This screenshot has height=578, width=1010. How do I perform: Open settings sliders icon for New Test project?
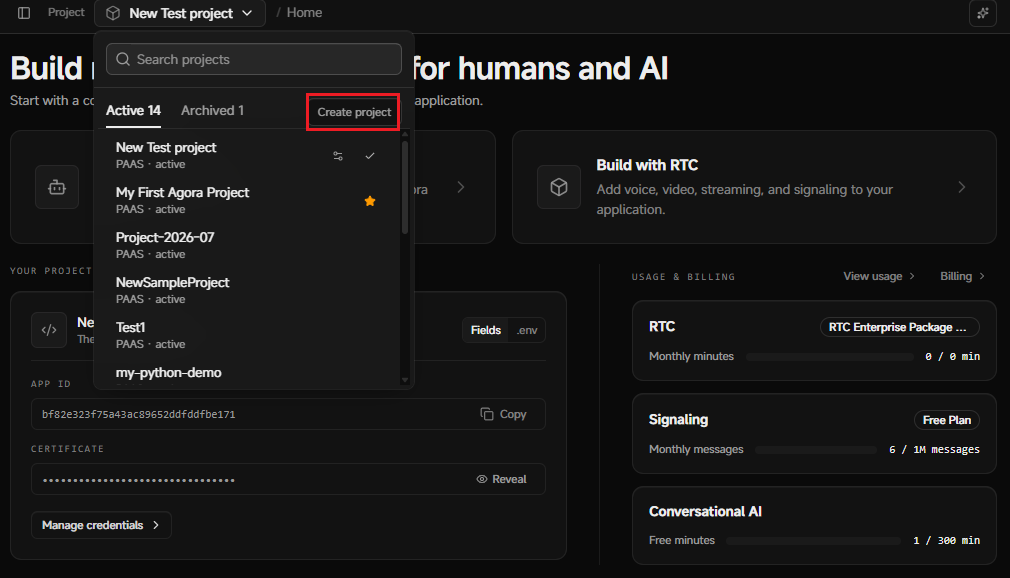pos(338,156)
